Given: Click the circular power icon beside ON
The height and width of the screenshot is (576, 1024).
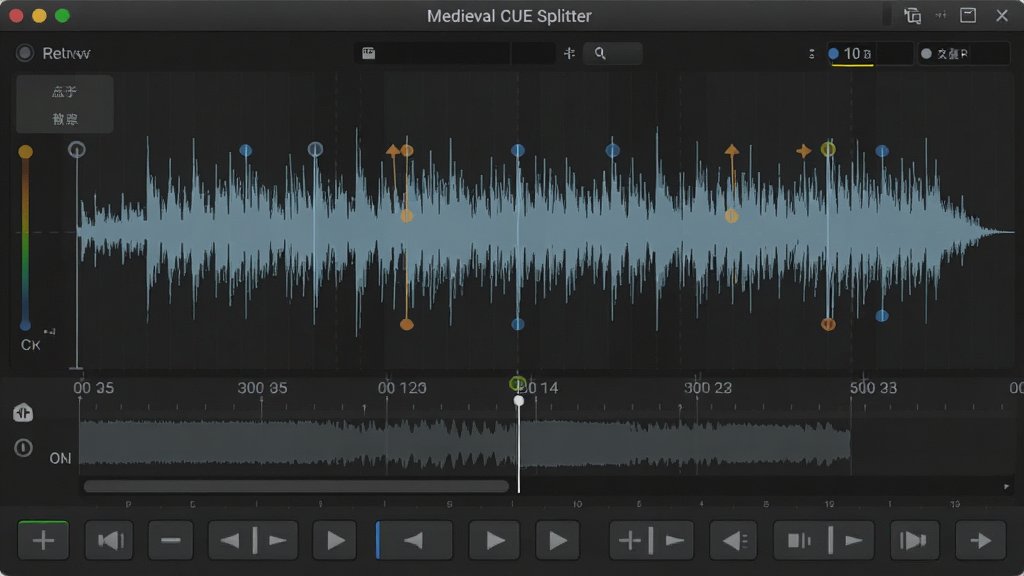Looking at the screenshot, I should (24, 448).
